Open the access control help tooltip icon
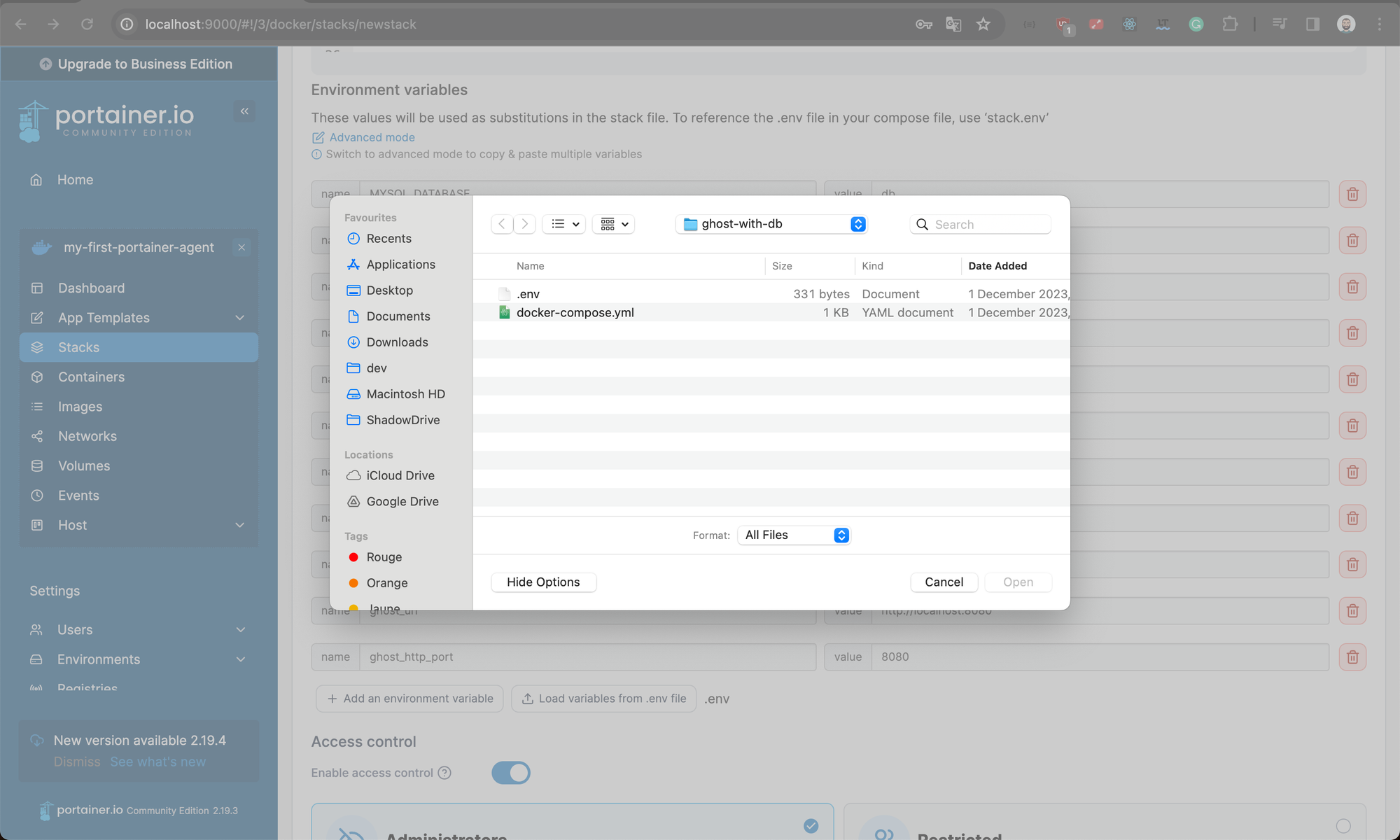Image resolution: width=1400 pixels, height=840 pixels. tap(444, 773)
